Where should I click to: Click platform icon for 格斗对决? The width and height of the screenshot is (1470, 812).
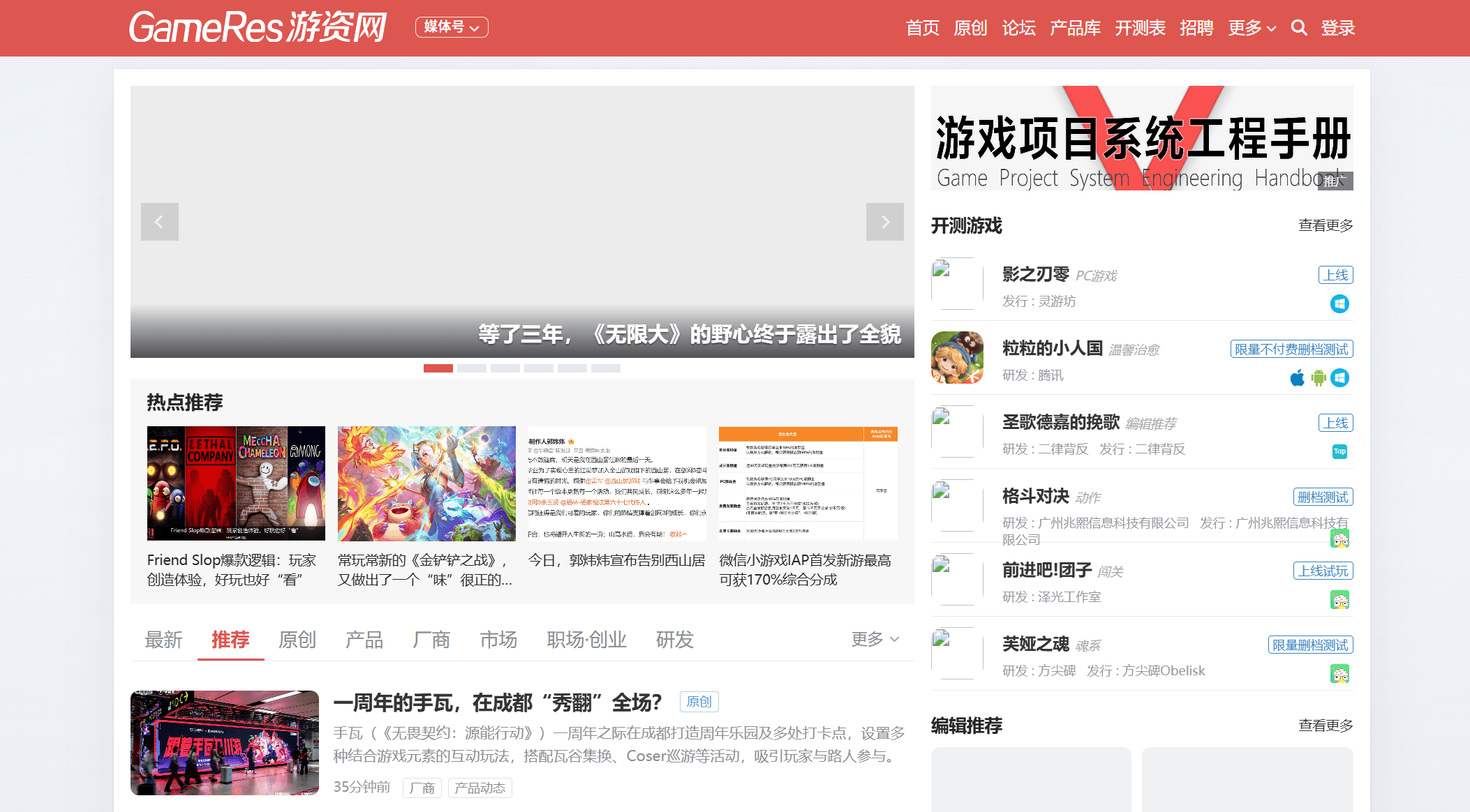pos(1339,538)
